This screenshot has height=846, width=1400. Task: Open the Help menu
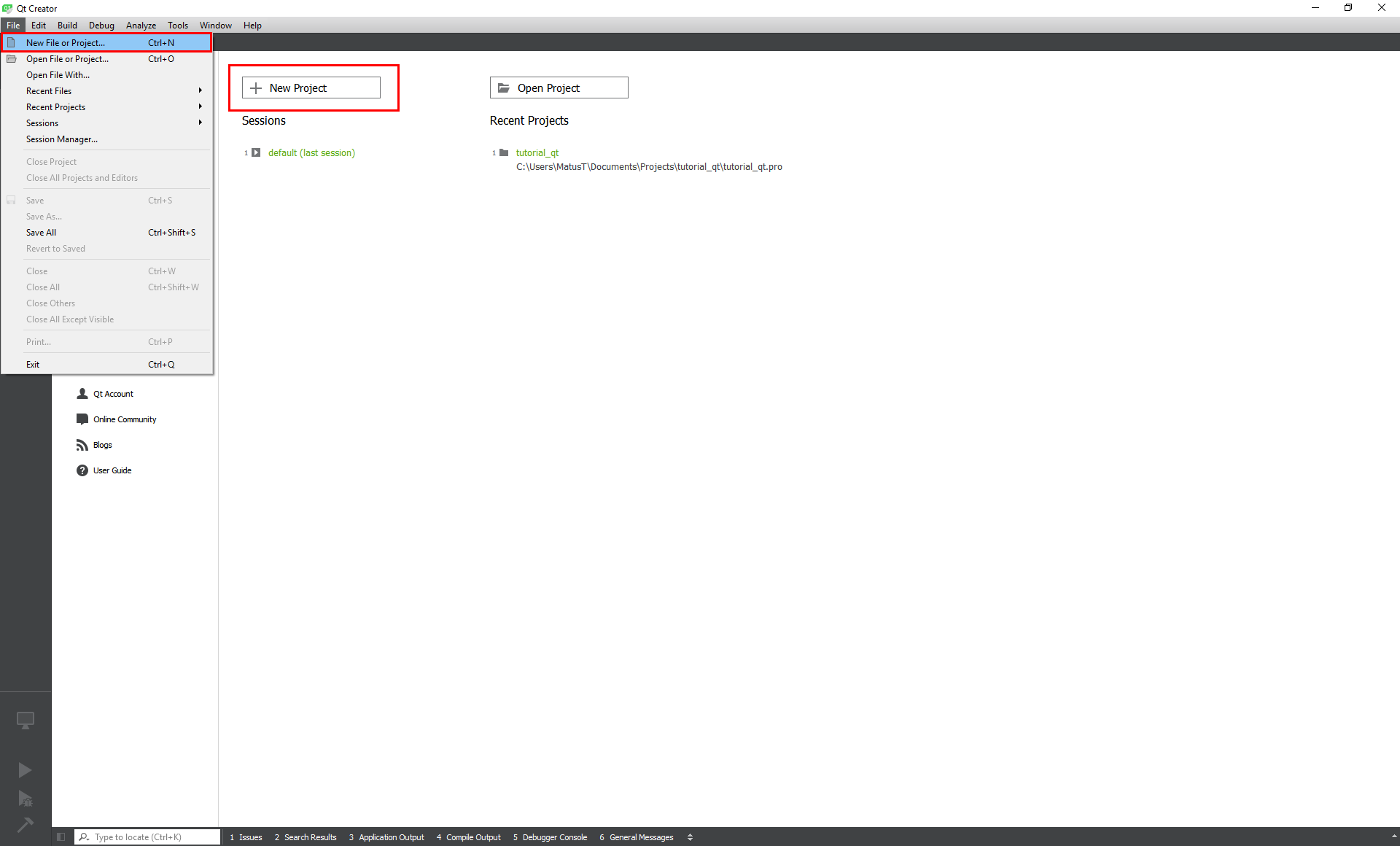click(252, 25)
